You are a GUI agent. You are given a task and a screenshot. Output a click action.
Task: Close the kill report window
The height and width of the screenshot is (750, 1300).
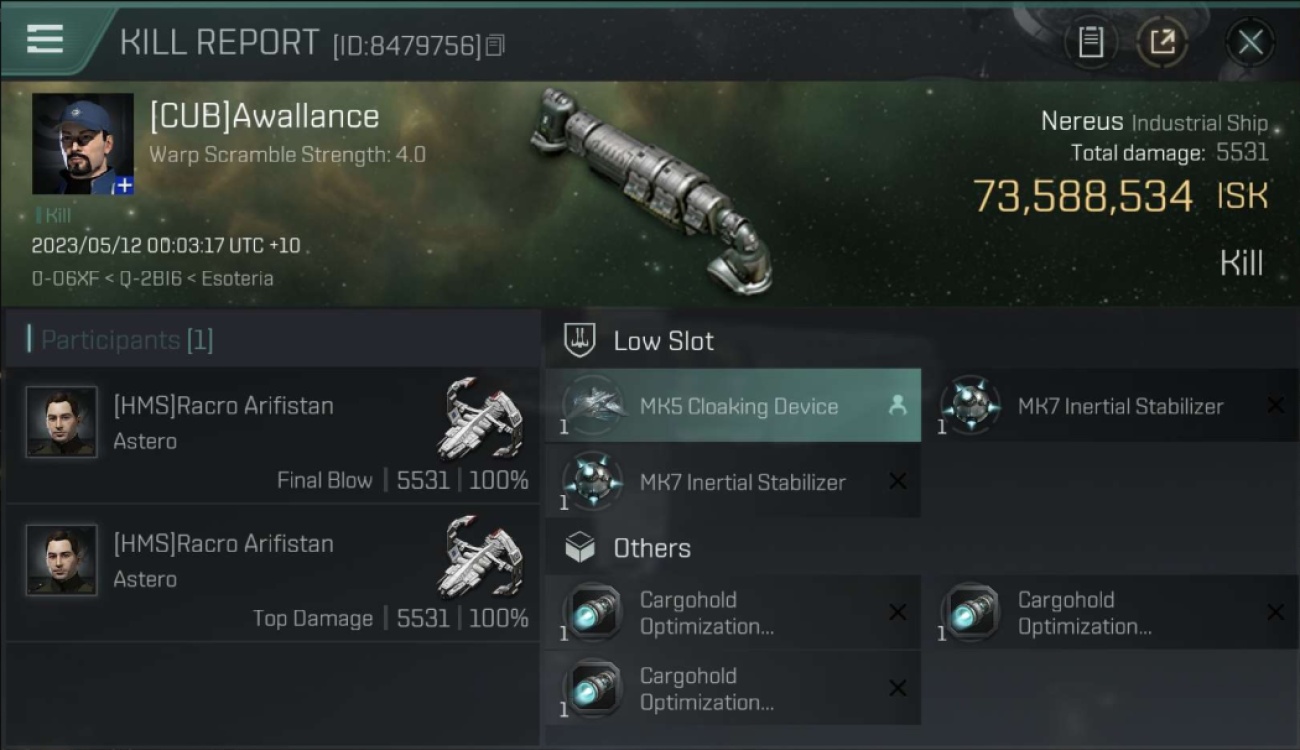click(x=1250, y=42)
